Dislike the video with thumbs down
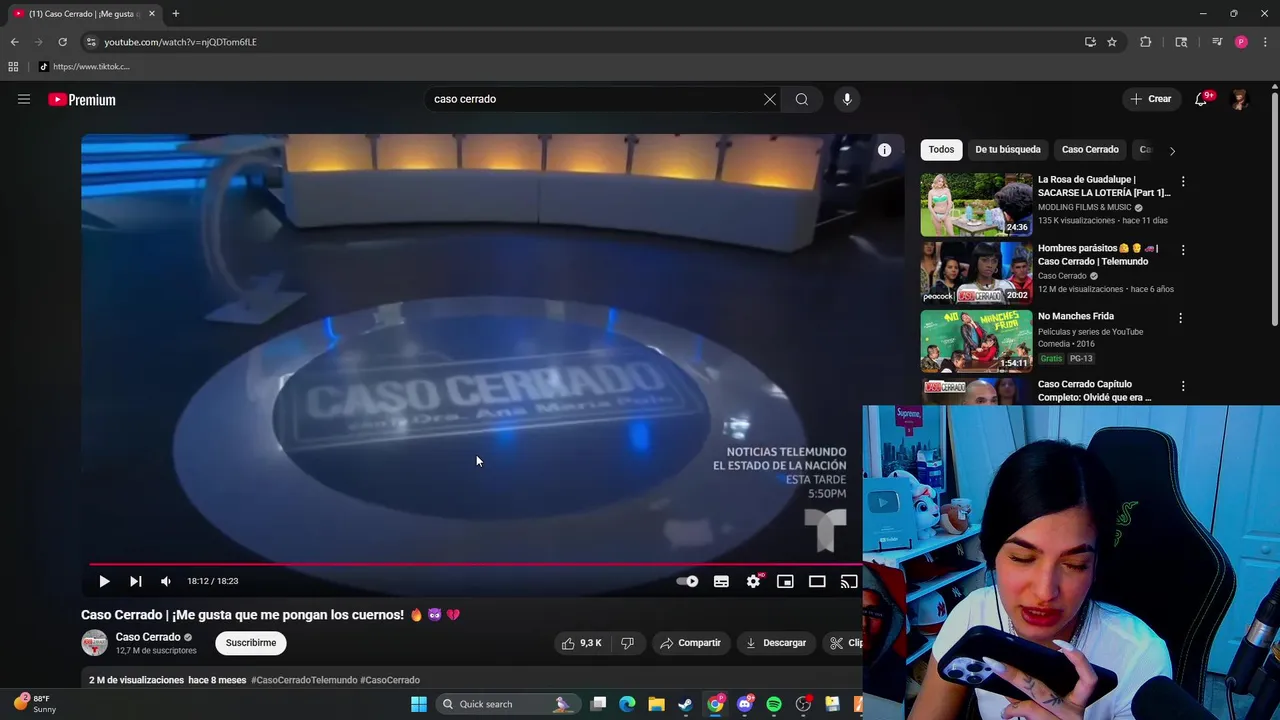 coord(627,643)
